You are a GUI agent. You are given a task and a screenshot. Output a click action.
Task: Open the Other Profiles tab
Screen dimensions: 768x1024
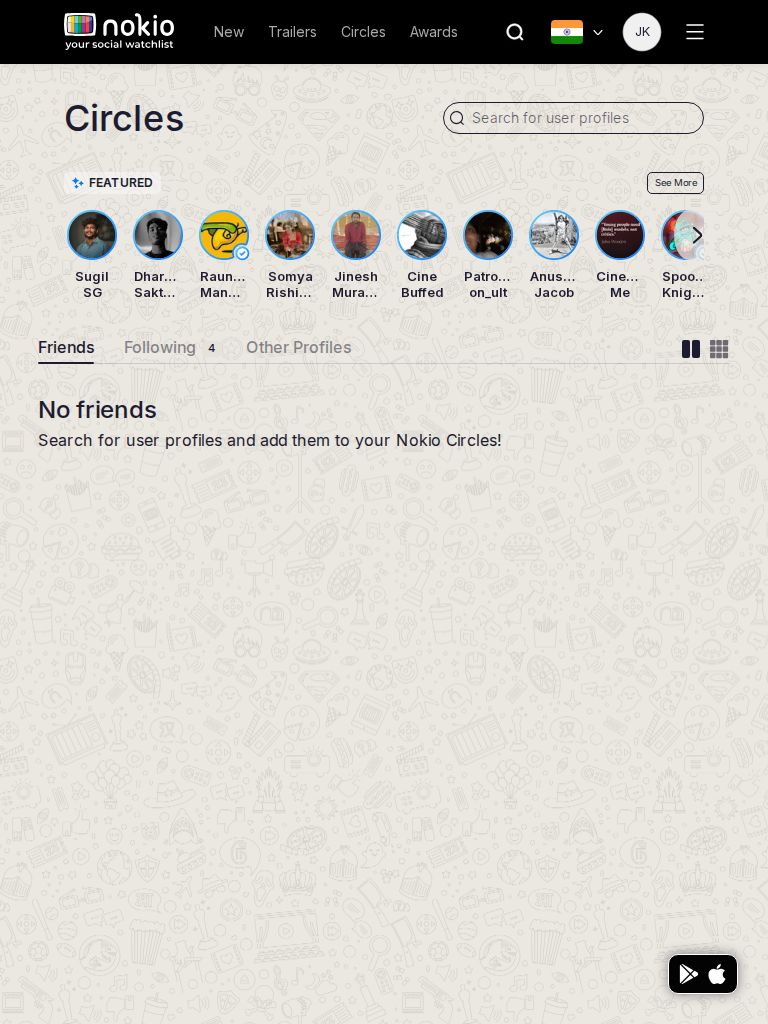[x=298, y=347]
